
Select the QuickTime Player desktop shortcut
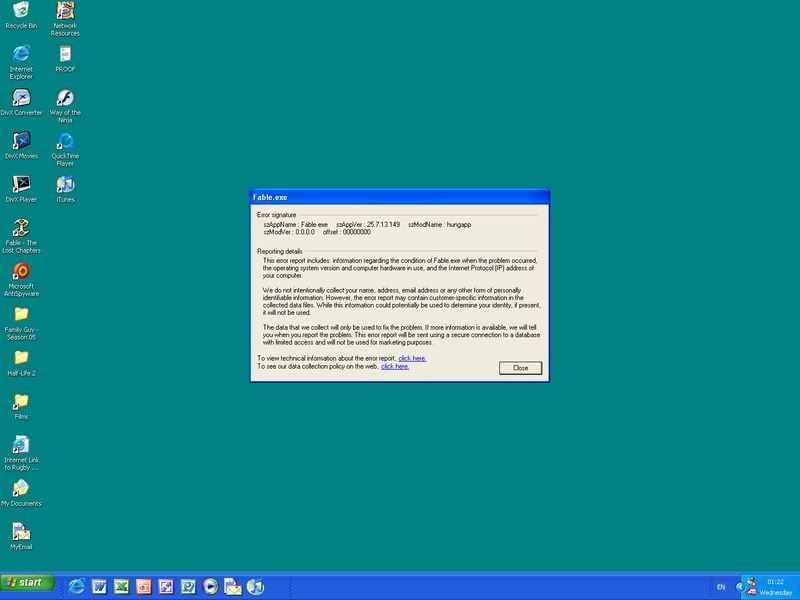(x=65, y=148)
